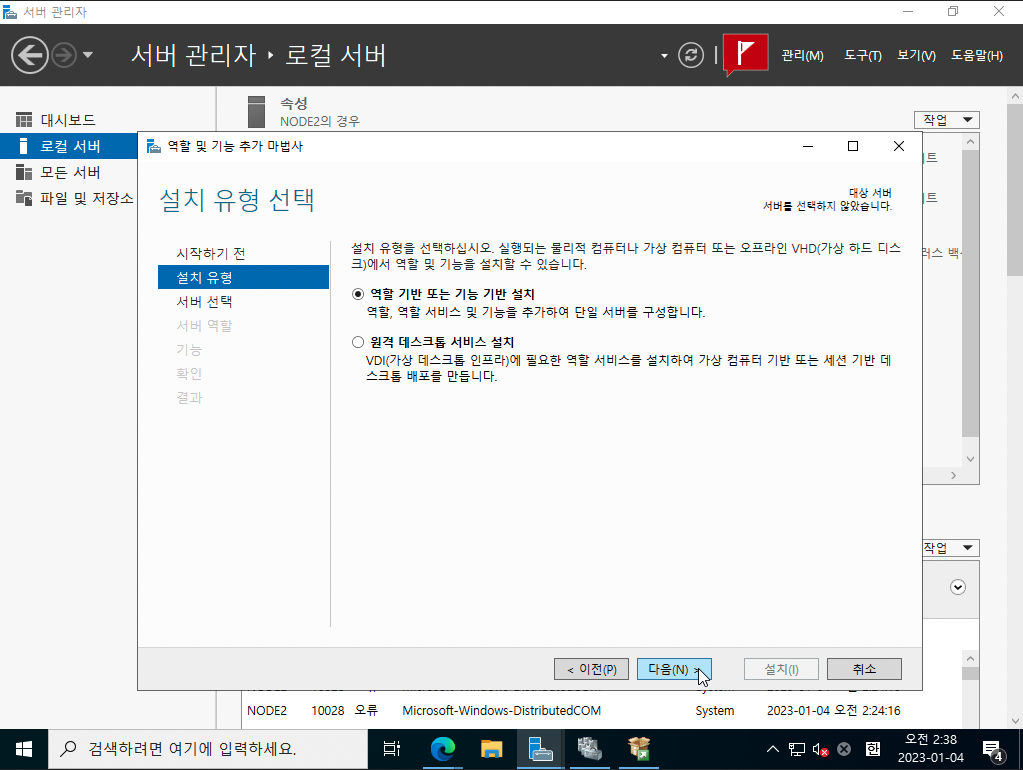This screenshot has width=1023, height=770.
Task: Click the 대시보드 grid icon
Action: point(23,120)
